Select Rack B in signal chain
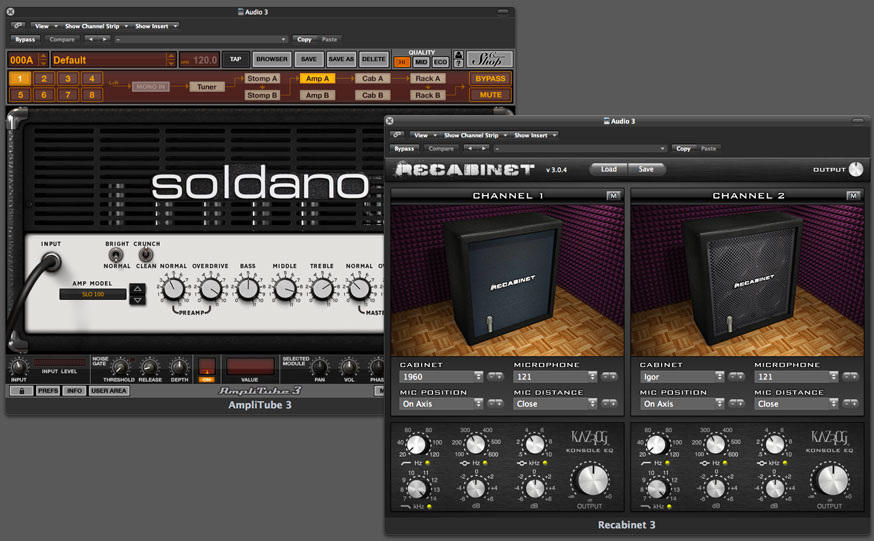Image resolution: width=874 pixels, height=541 pixels. tap(428, 95)
